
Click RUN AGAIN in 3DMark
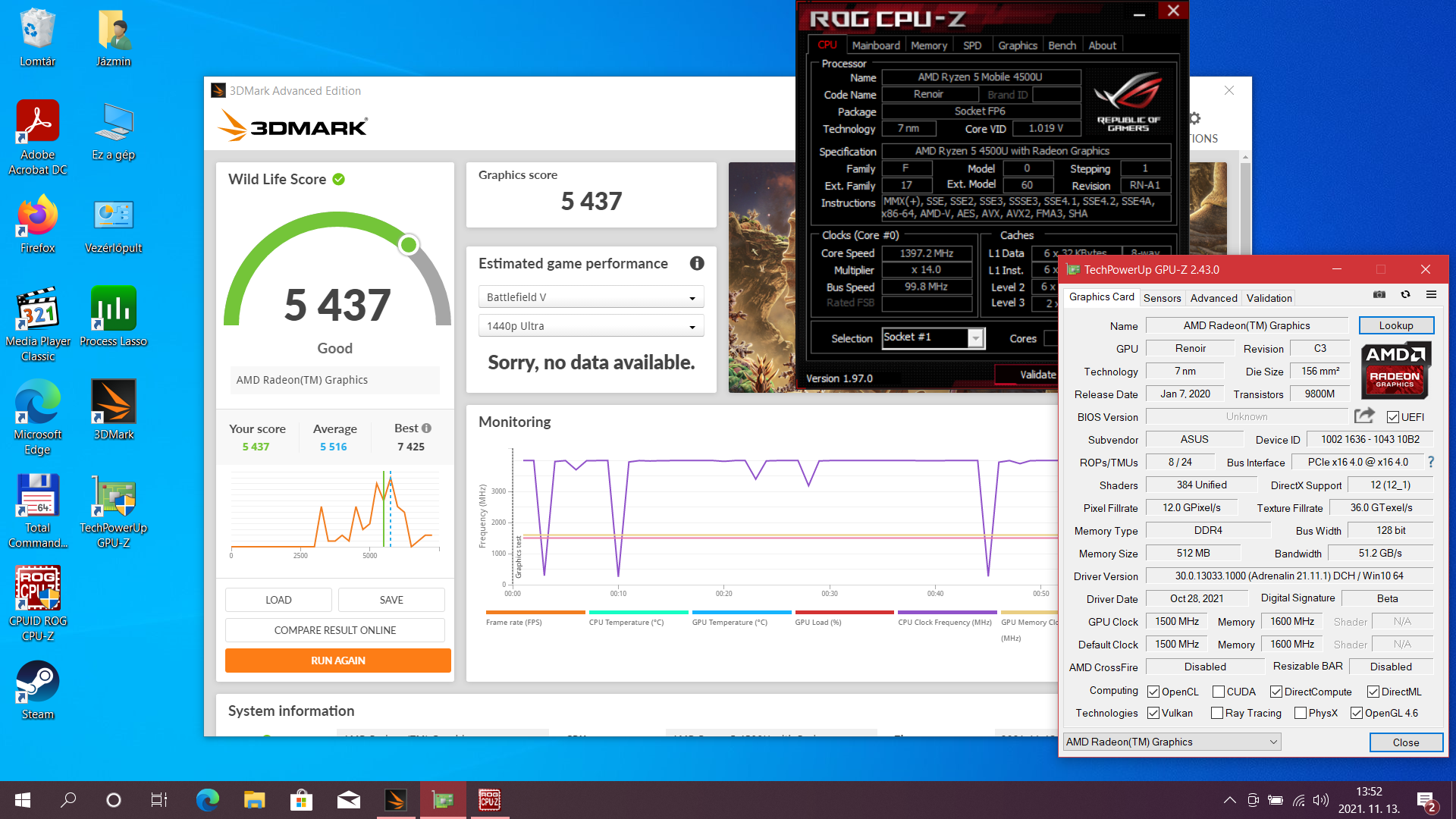(x=338, y=661)
